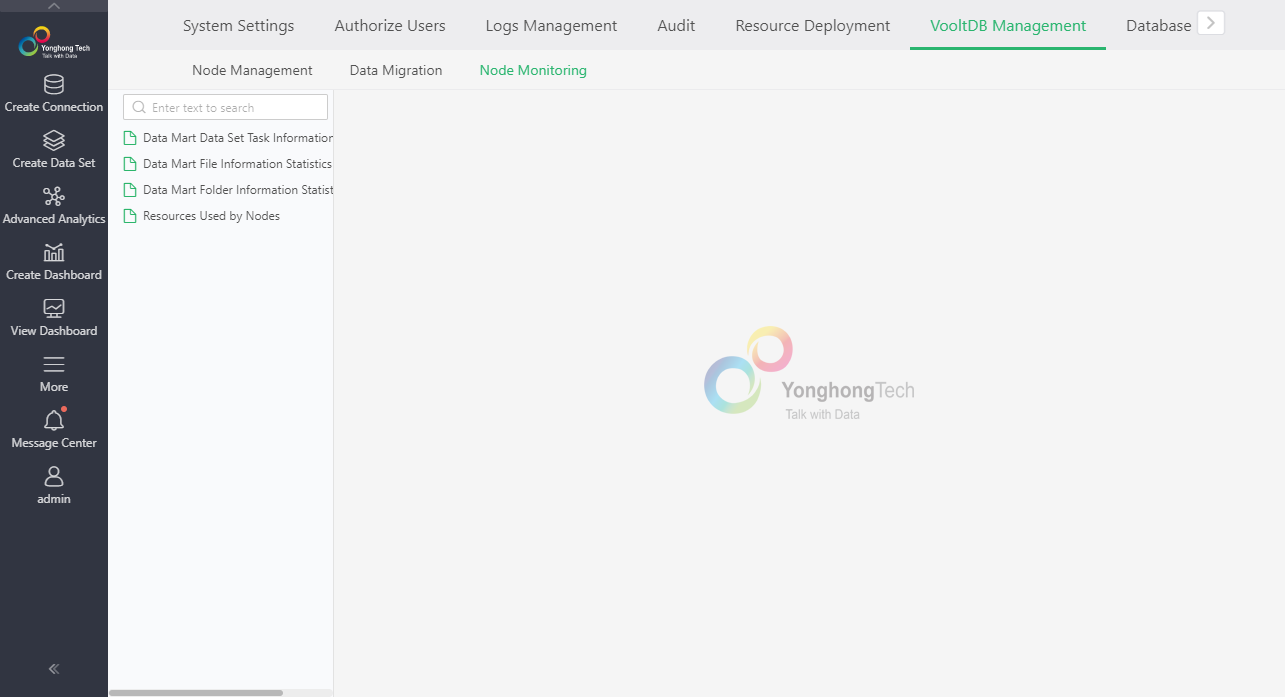Collapse the left sidebar with double chevron
The image size is (1285, 697).
[54, 669]
